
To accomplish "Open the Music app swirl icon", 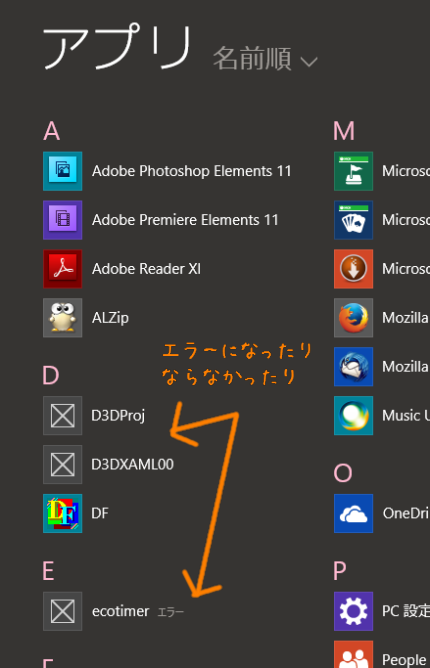I will click(x=353, y=415).
